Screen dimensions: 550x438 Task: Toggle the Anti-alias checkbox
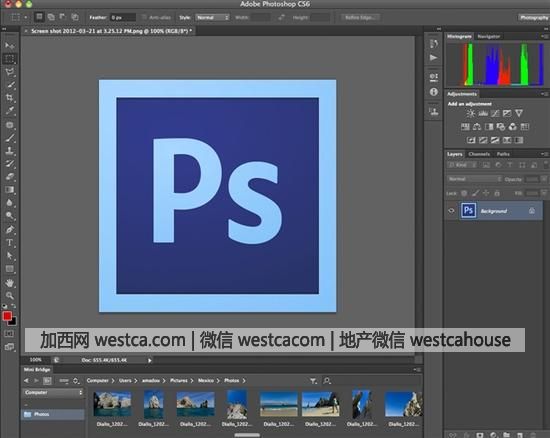coord(144,17)
